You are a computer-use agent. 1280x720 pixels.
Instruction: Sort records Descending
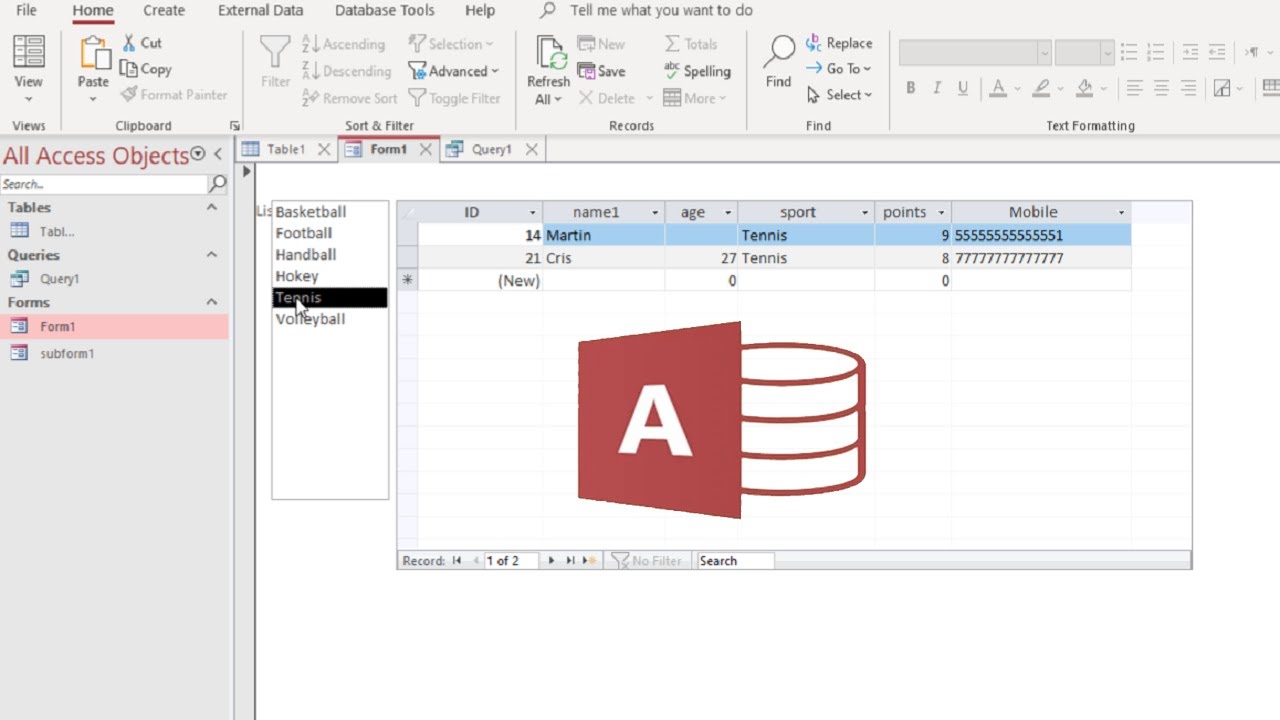(x=346, y=71)
